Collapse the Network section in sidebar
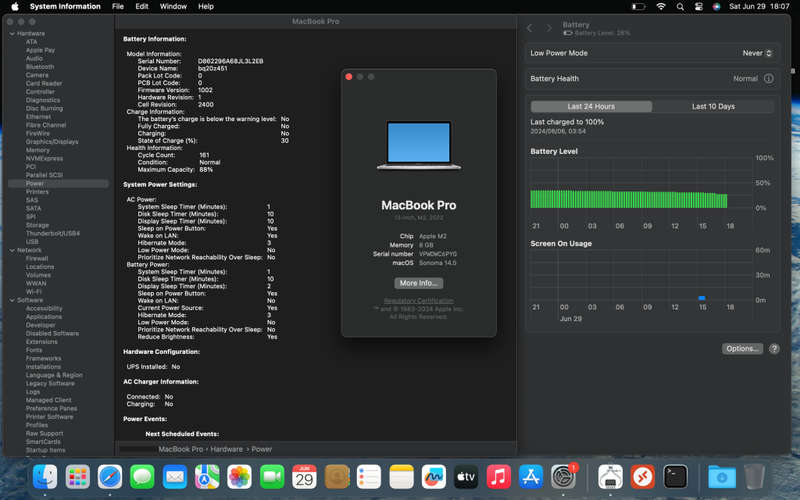800x500 pixels. tap(12, 251)
